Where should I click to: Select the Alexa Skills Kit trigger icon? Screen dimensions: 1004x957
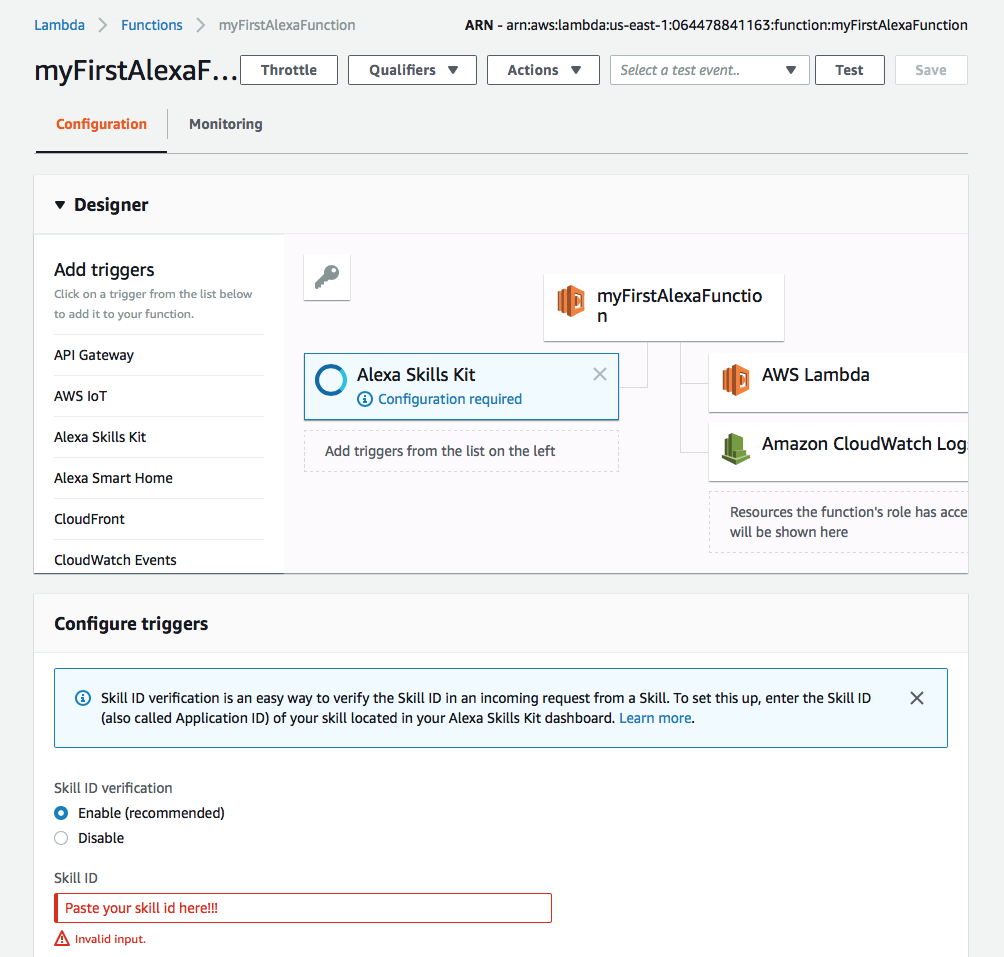[x=331, y=380]
